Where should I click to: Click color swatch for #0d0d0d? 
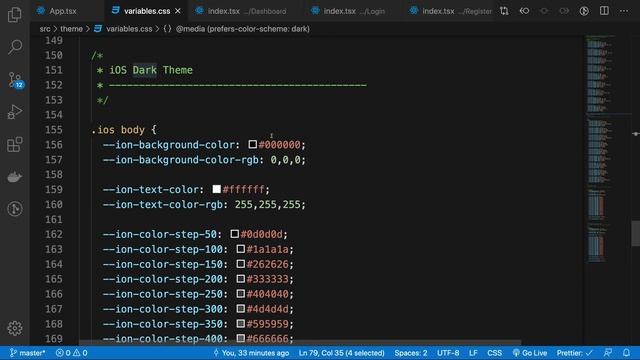[235, 234]
